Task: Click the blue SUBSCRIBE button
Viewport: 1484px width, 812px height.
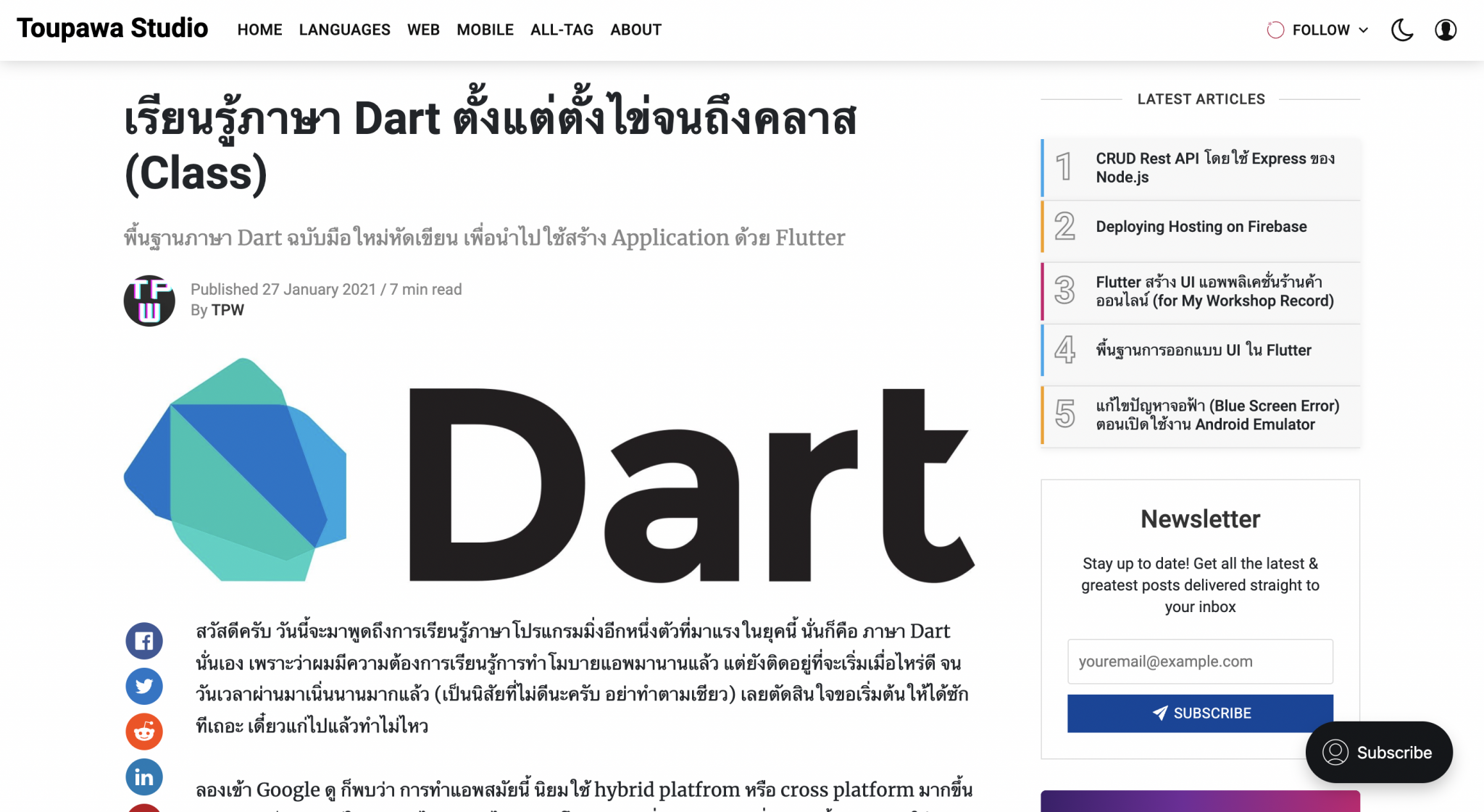Action: click(x=1200, y=713)
